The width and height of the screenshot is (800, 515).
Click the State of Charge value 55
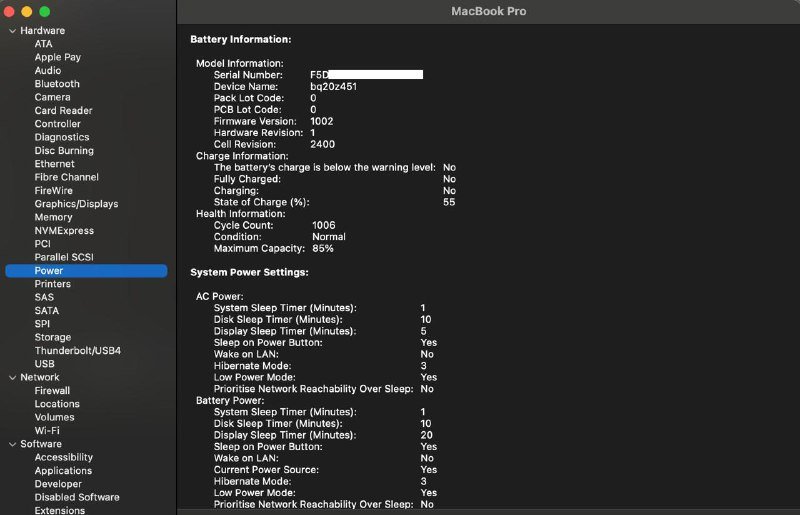point(449,202)
